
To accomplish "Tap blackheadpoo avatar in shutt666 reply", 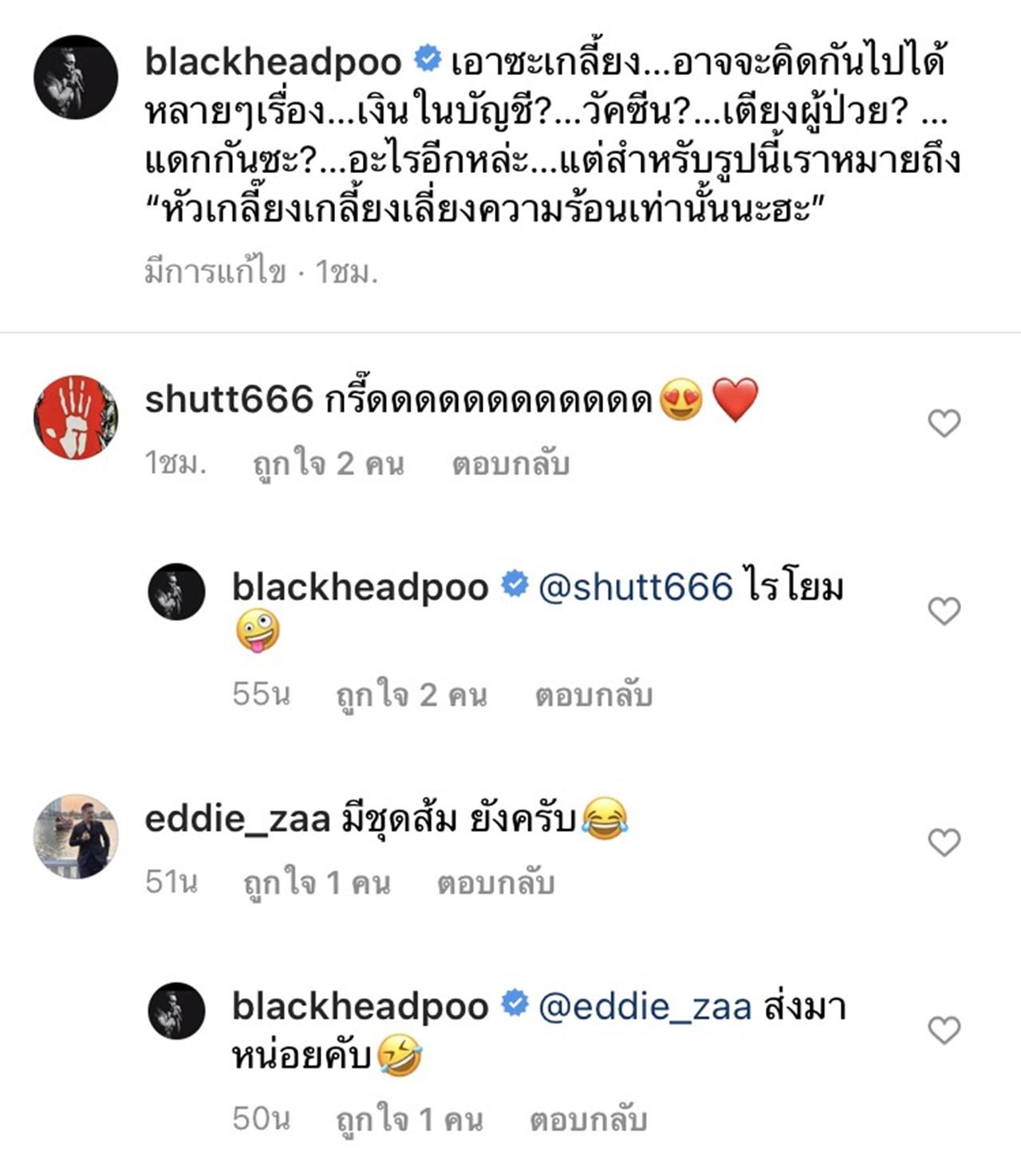I will pos(177,592).
